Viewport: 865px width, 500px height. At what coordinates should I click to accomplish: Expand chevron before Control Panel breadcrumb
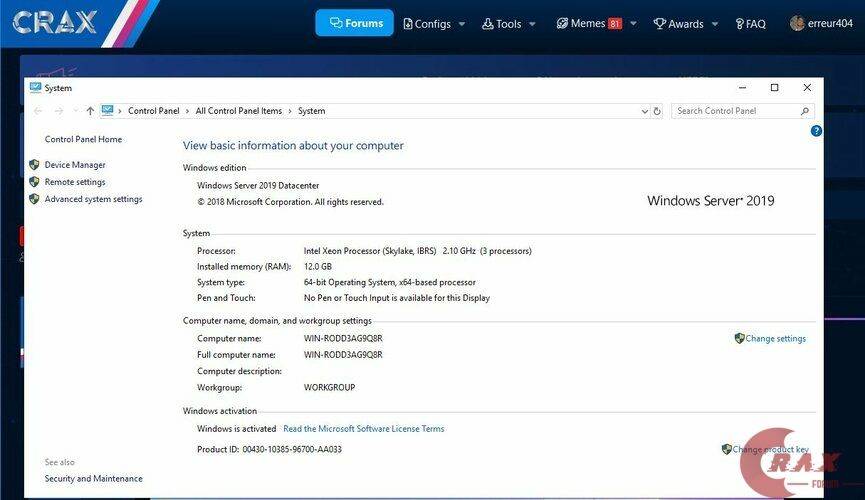(120, 111)
